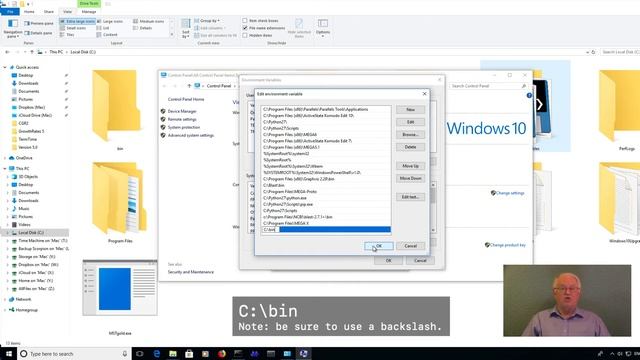Select the %SystemRoot% path entry
The height and width of the screenshot is (360, 640).
pyautogui.click(x=326, y=160)
